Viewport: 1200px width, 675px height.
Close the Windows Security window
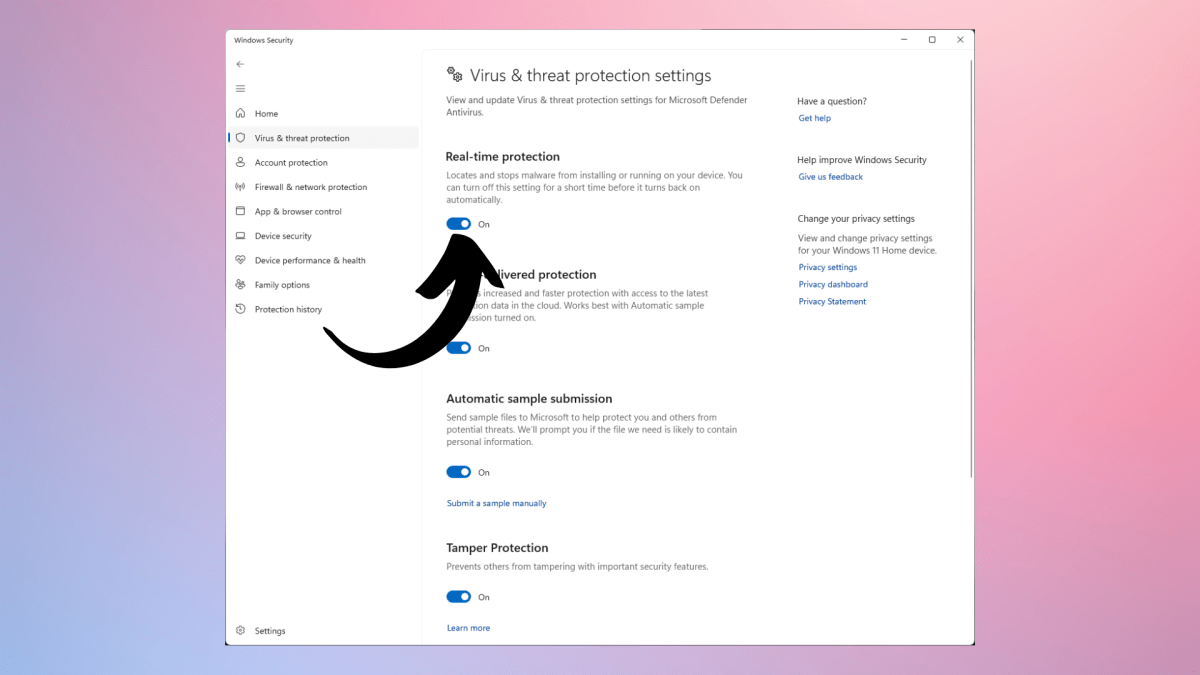[960, 40]
